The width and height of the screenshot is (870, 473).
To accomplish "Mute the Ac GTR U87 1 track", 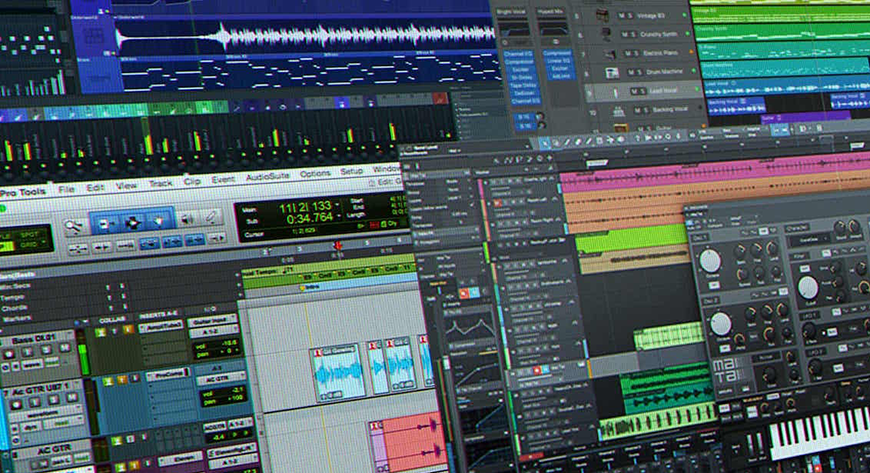I will [72, 397].
